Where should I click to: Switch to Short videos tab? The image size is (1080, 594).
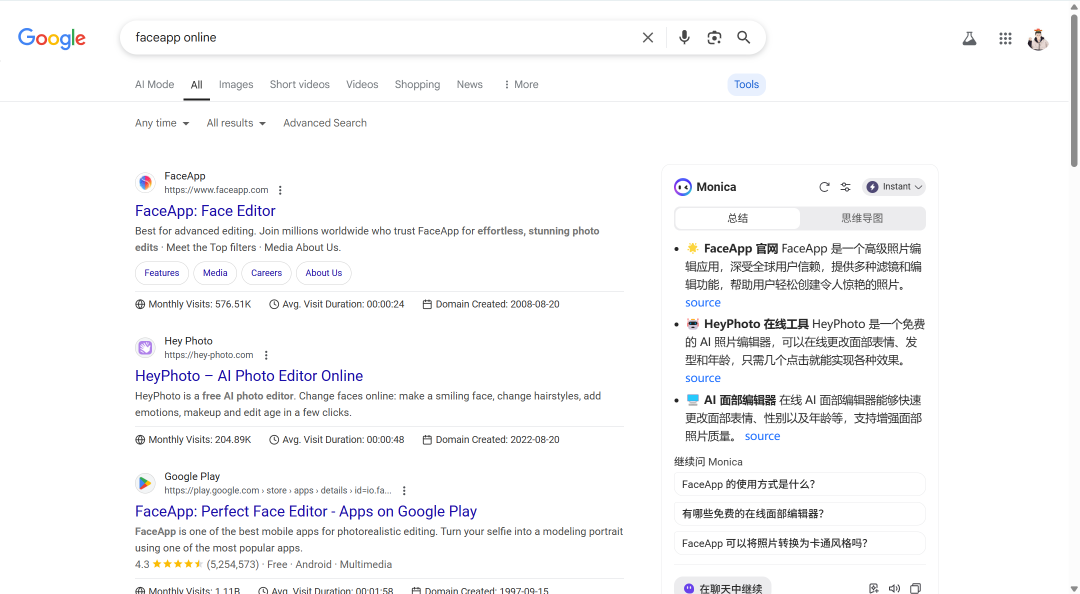coord(300,84)
